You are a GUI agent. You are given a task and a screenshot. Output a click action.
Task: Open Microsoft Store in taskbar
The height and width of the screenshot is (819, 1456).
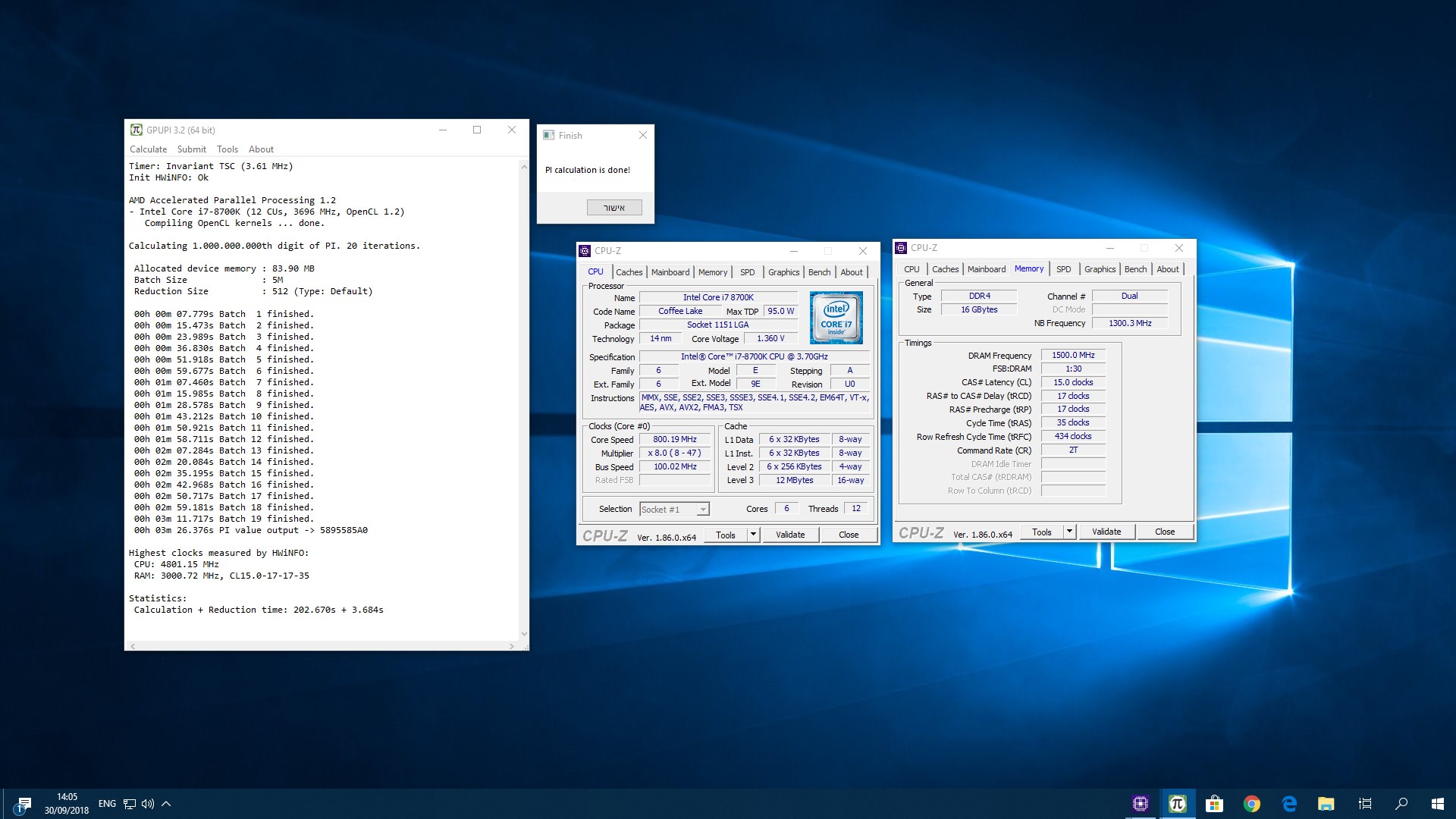click(1214, 804)
